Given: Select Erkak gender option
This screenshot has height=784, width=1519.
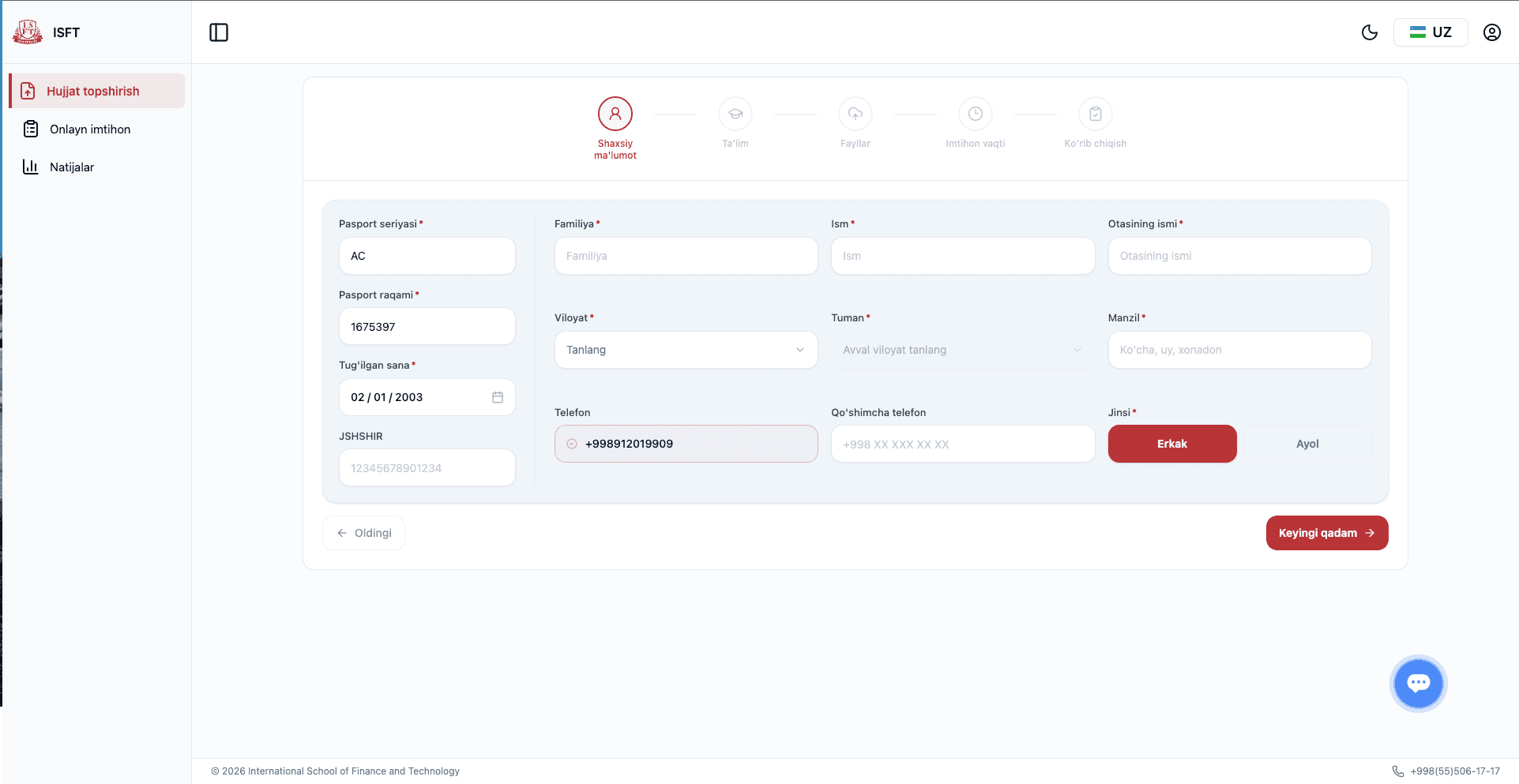Looking at the screenshot, I should pyautogui.click(x=1172, y=444).
